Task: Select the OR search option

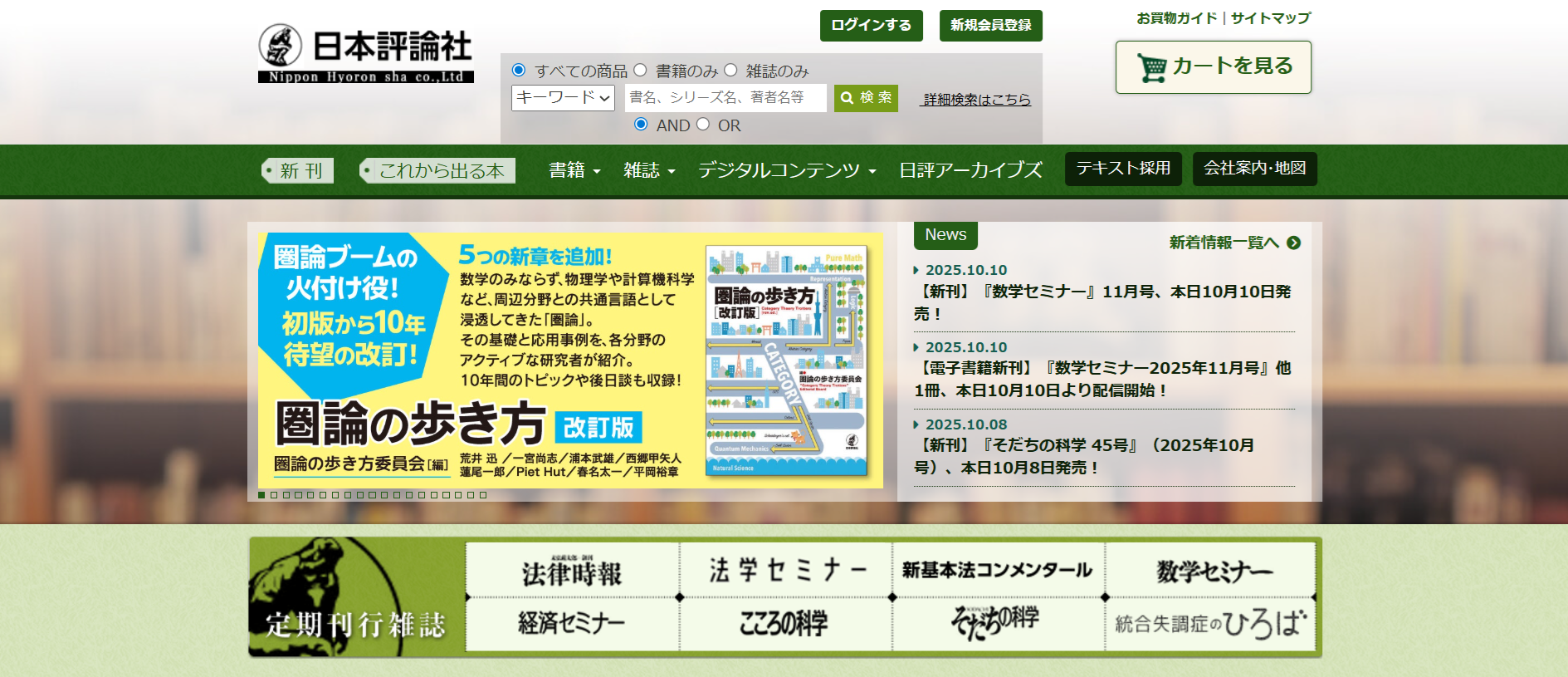Action: [703, 125]
